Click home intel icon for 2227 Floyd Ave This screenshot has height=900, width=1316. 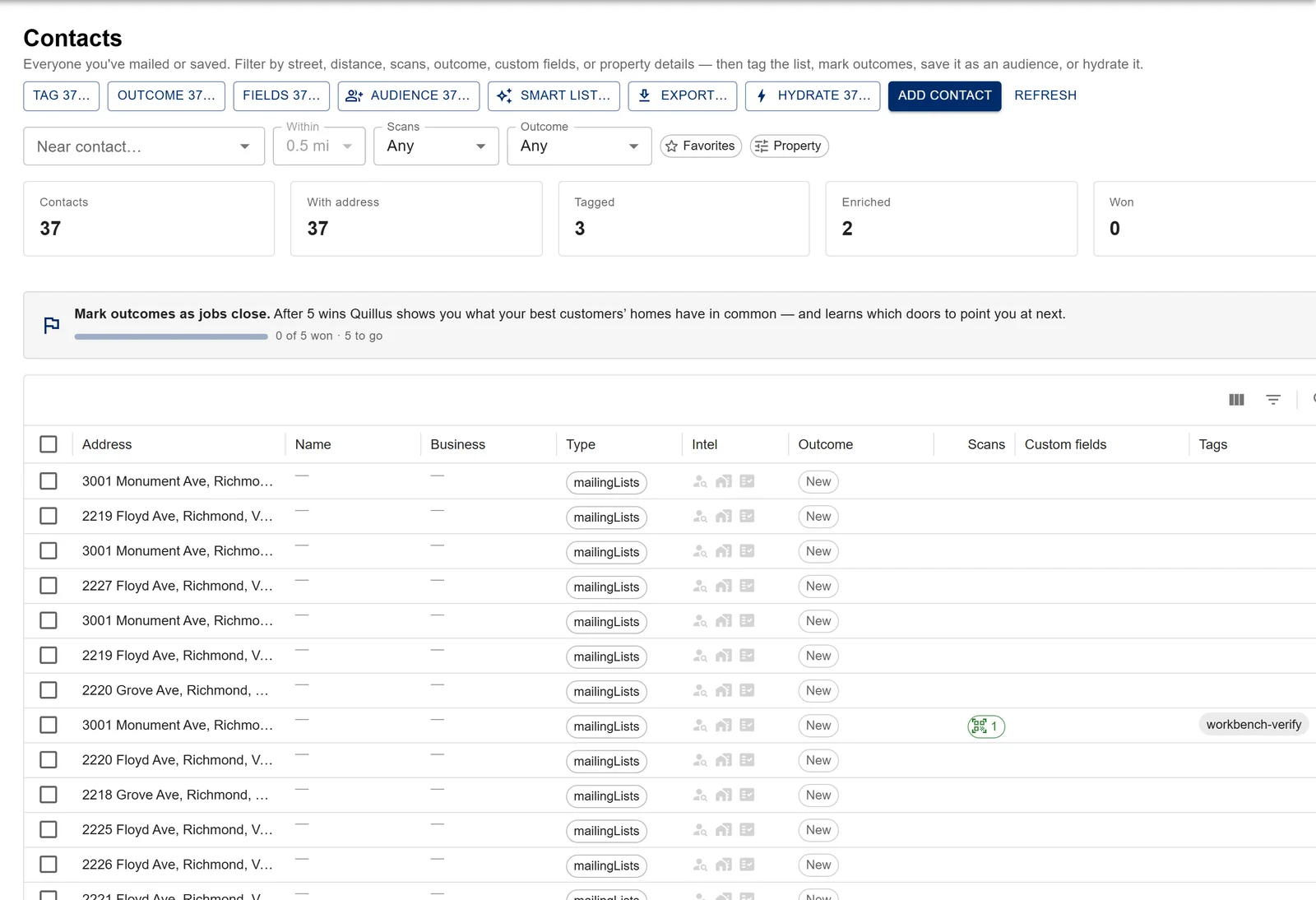(x=724, y=587)
